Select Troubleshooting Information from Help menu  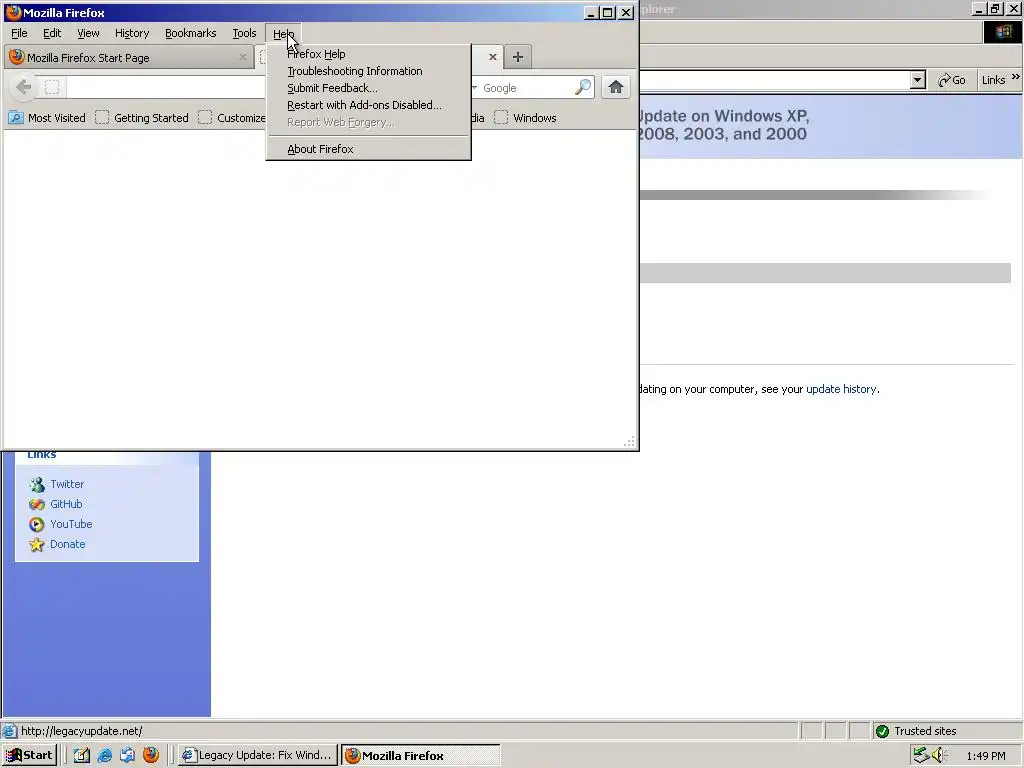point(355,71)
